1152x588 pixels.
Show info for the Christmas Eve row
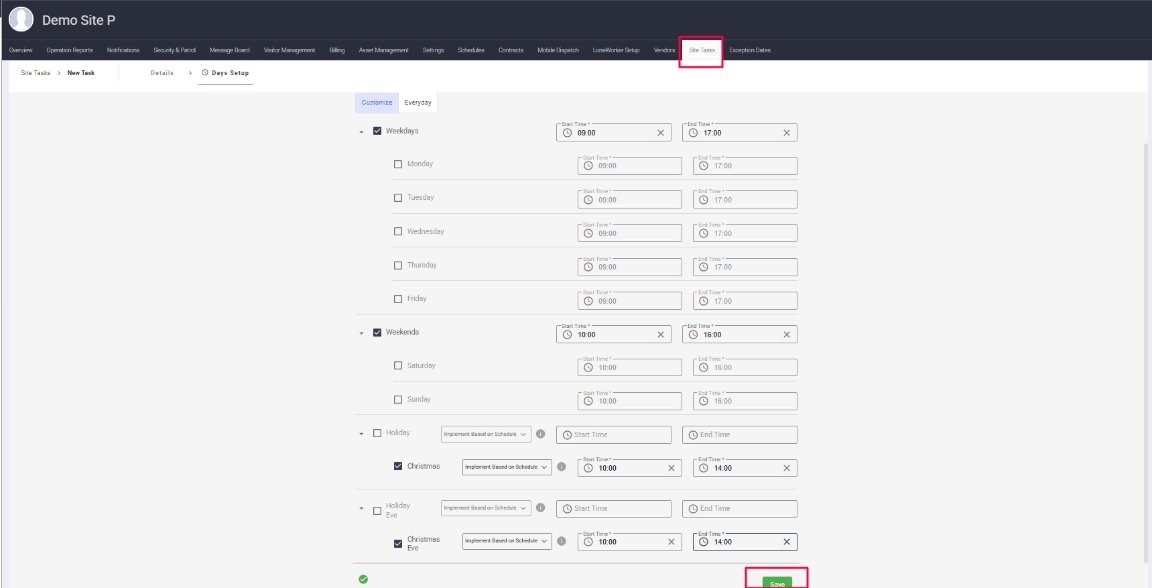[x=561, y=541]
